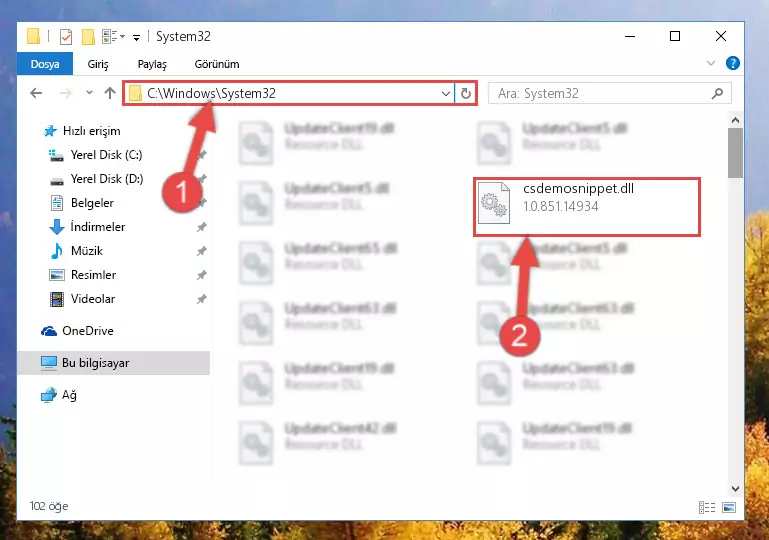Select Ağ in the navigation pane
This screenshot has width=769, height=540.
pyautogui.click(x=69, y=395)
